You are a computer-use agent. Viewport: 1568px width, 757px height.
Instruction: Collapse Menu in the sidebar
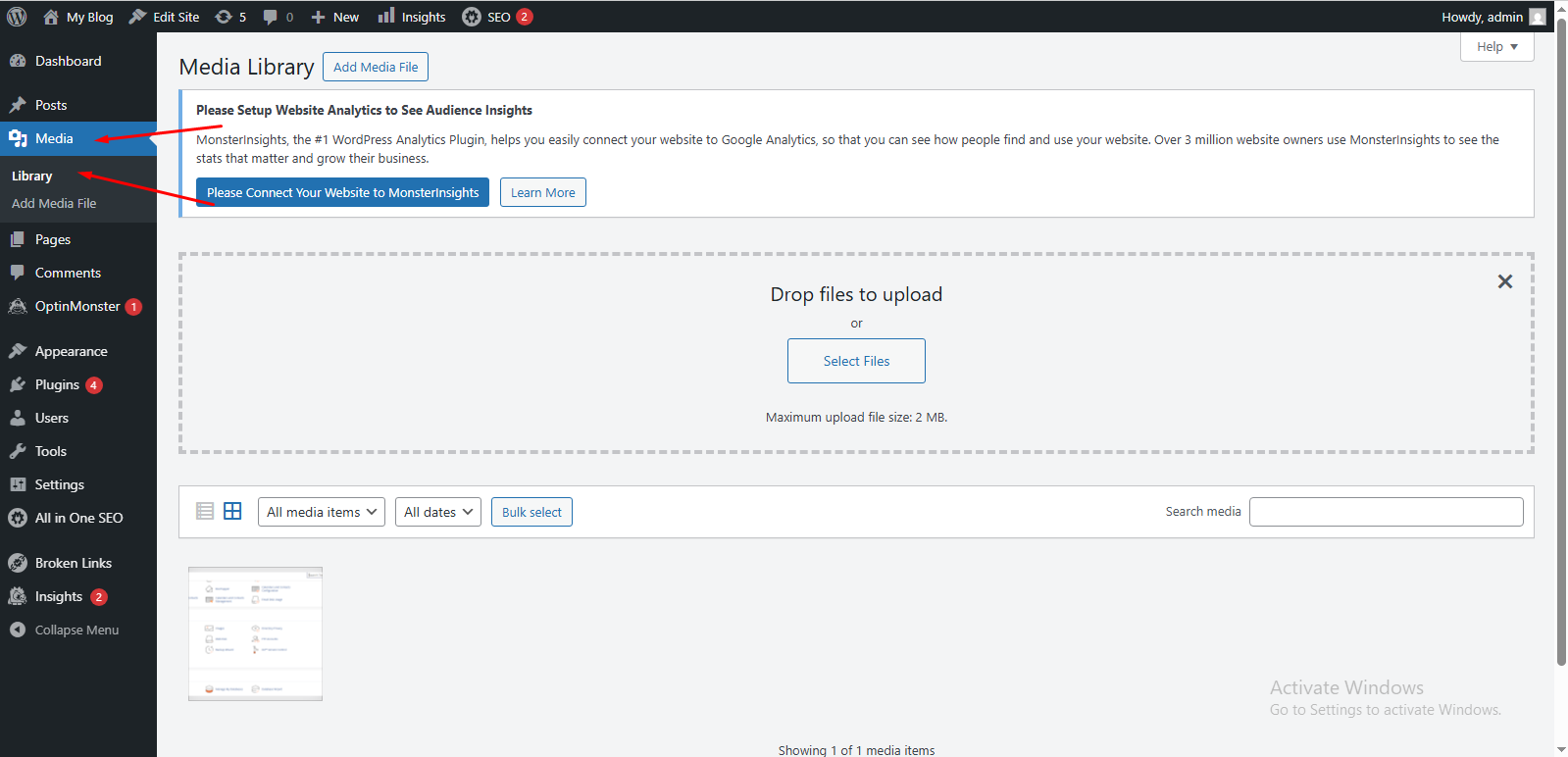pos(76,630)
